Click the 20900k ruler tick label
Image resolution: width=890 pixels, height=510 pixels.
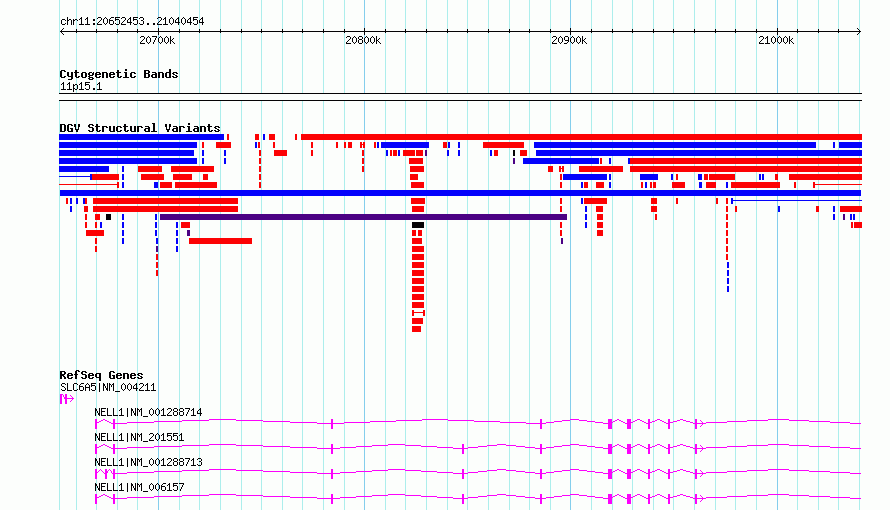(x=569, y=40)
